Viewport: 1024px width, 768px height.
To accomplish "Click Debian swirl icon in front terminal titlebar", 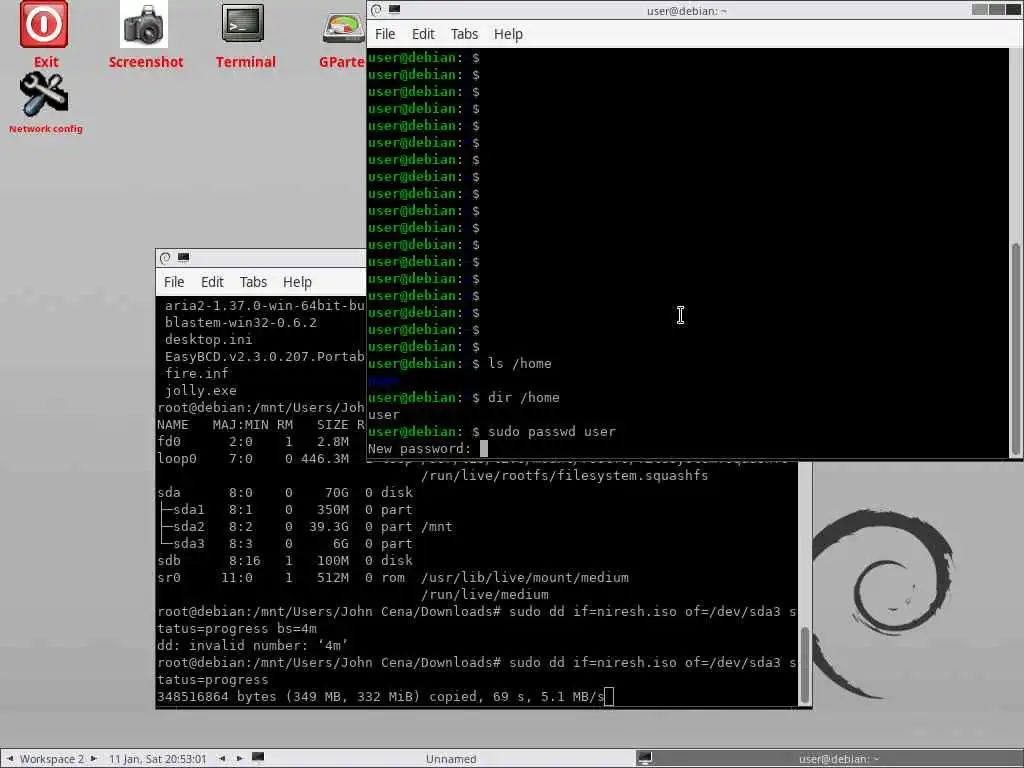I will pos(376,10).
